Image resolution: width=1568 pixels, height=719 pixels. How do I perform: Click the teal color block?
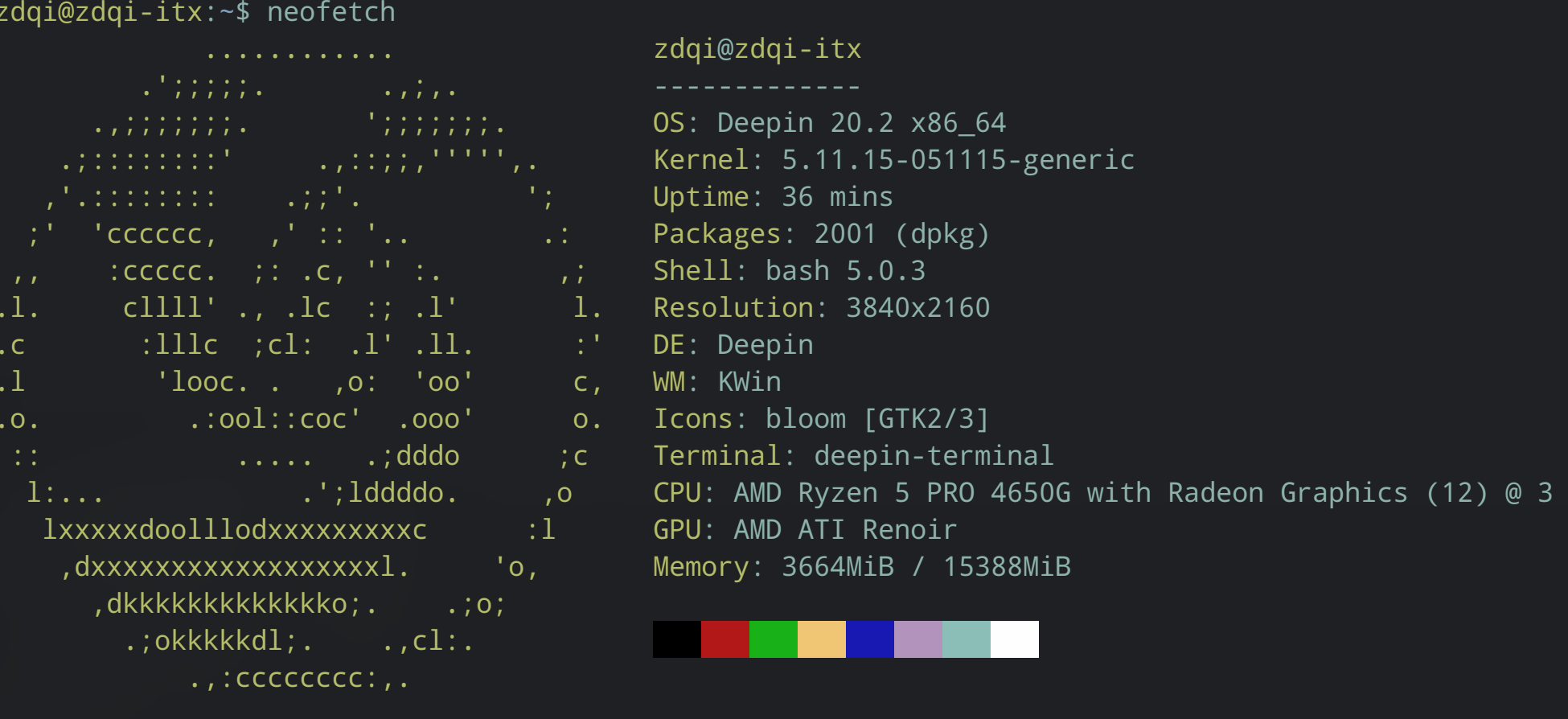pos(966,639)
